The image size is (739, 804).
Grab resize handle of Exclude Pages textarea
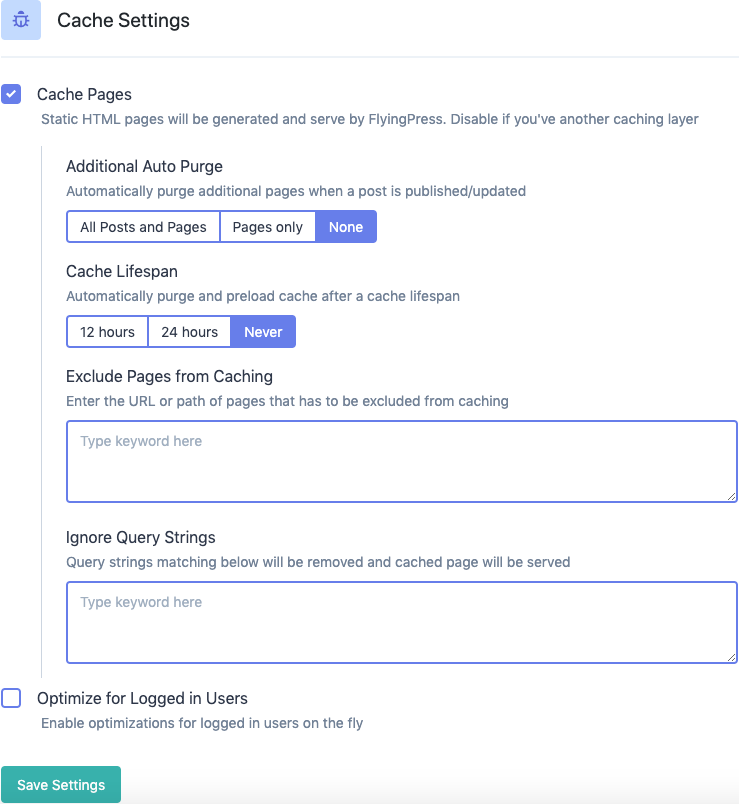click(x=732, y=496)
